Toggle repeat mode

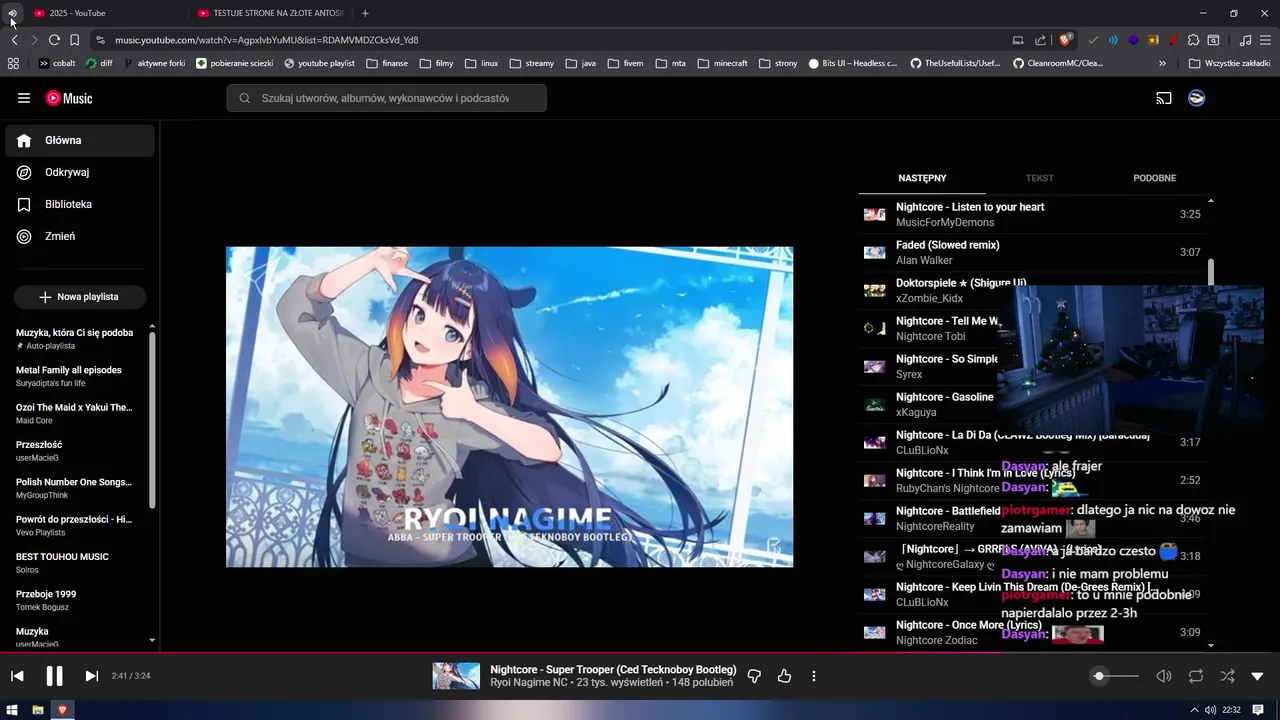coord(1196,676)
